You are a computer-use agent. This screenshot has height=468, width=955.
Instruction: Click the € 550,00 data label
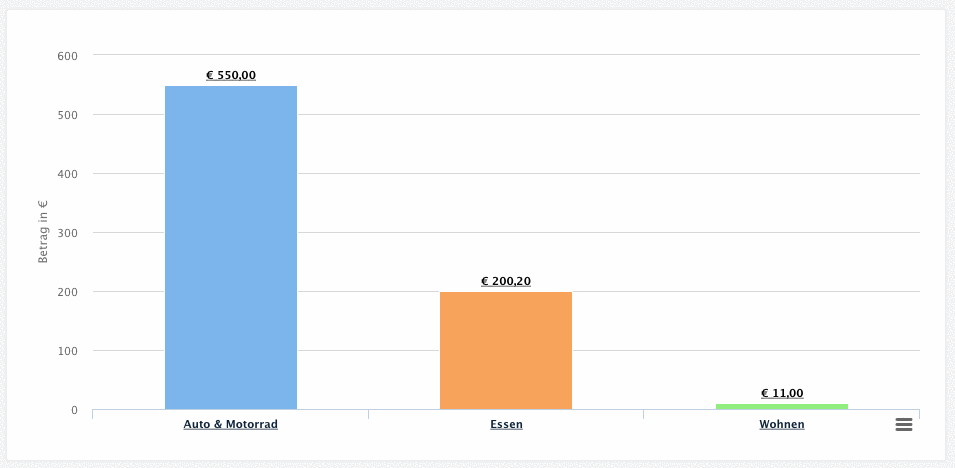tap(231, 75)
